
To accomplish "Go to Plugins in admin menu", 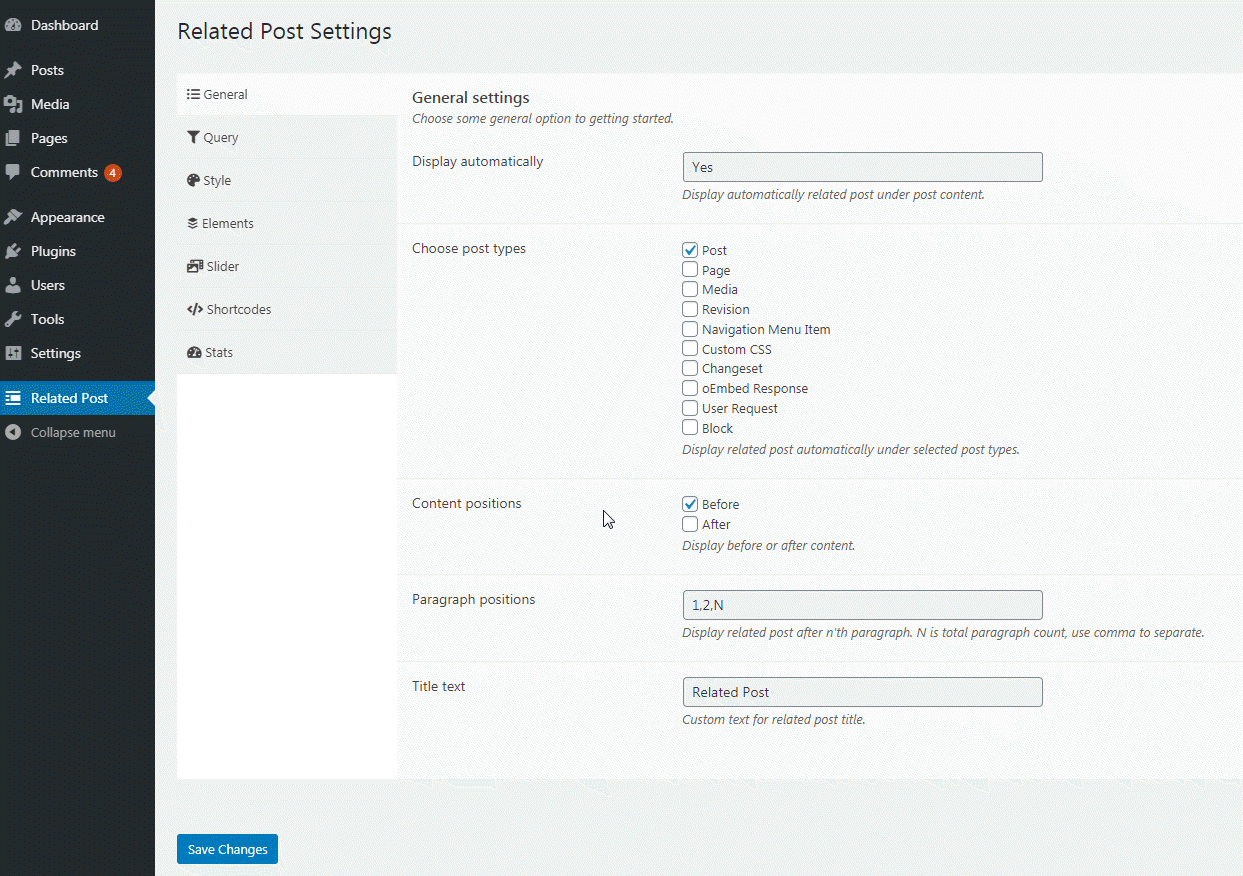I will pyautogui.click(x=77, y=251).
